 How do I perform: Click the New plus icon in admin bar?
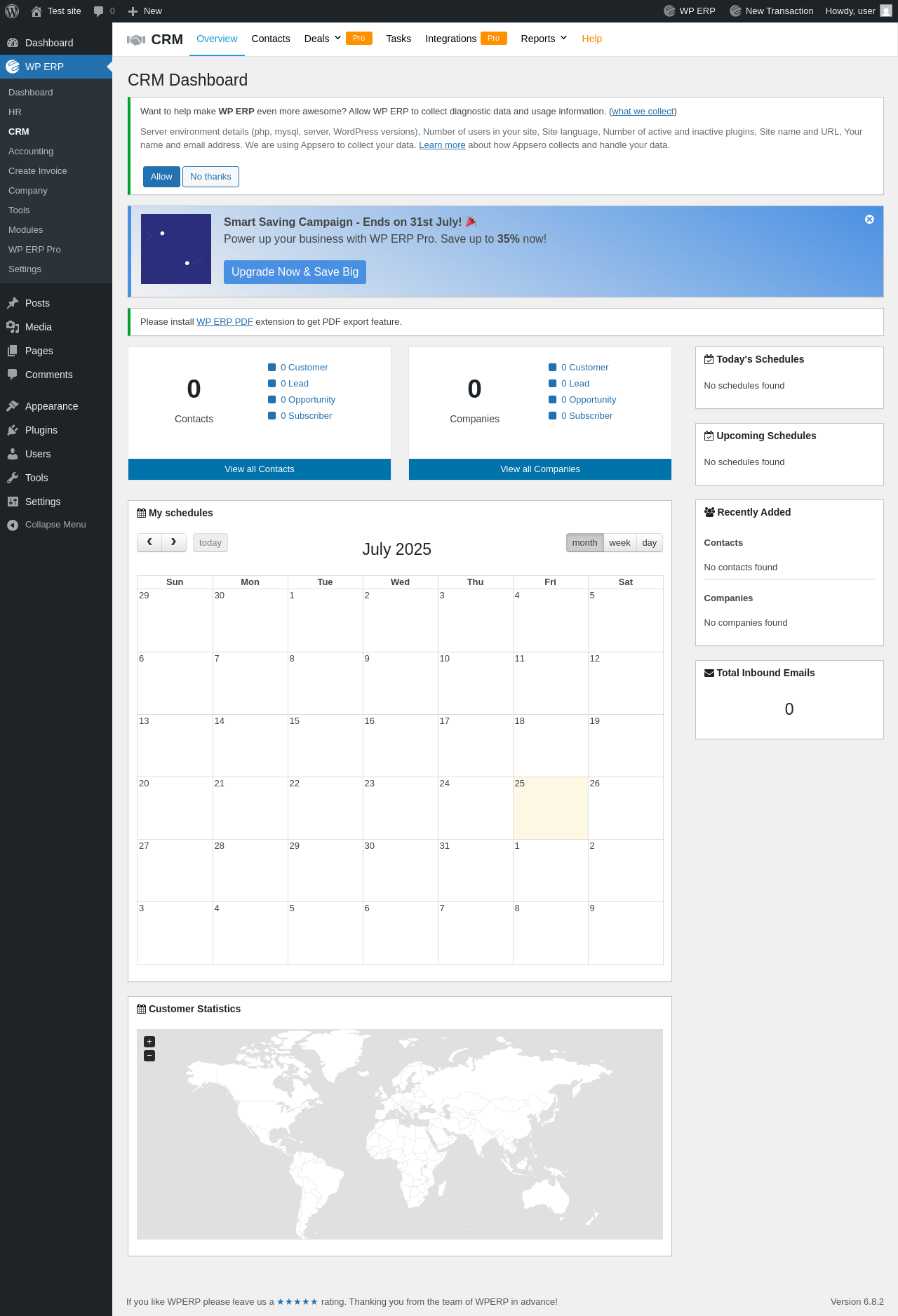tap(133, 11)
